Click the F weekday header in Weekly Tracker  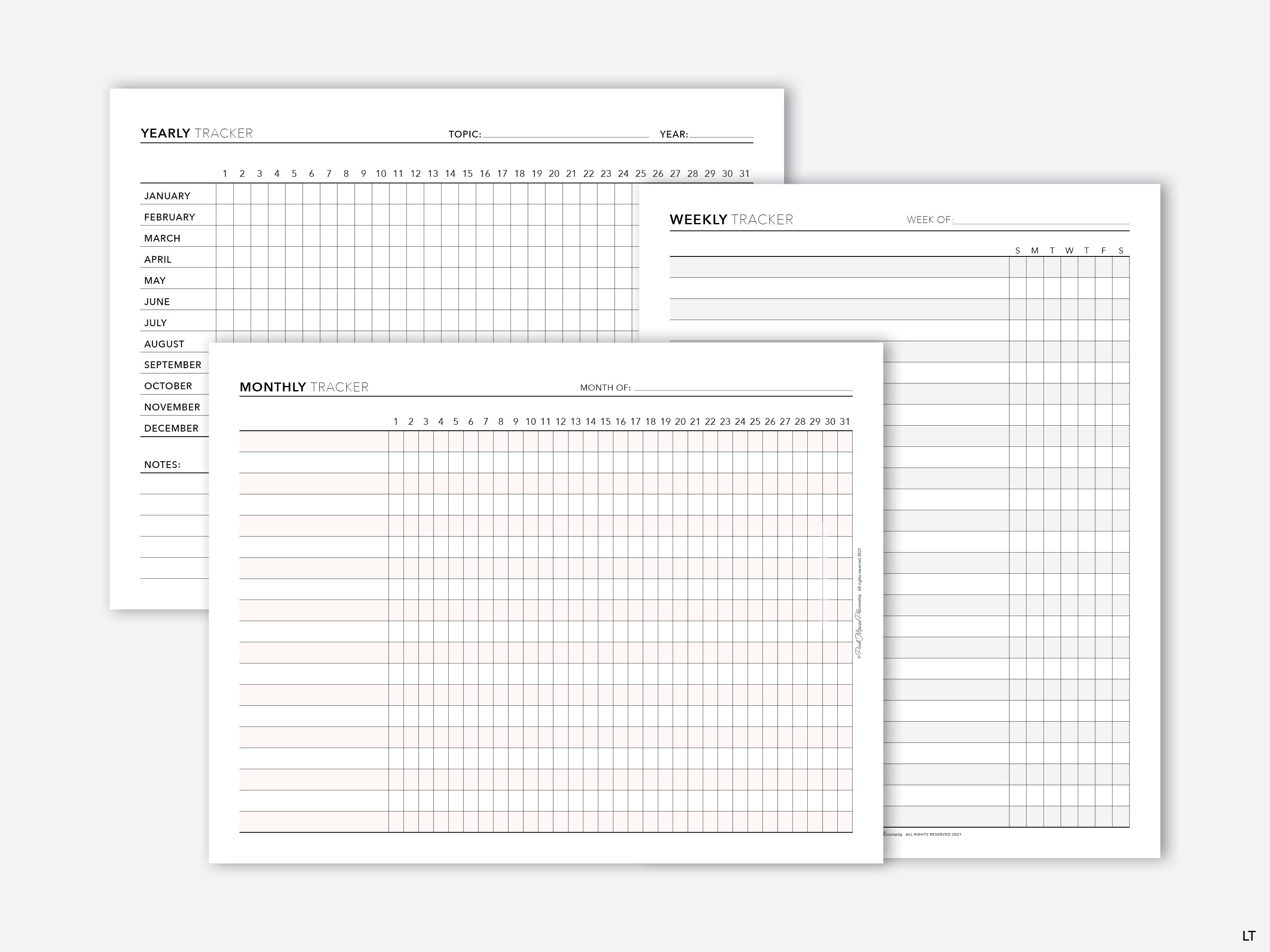pos(1104,251)
